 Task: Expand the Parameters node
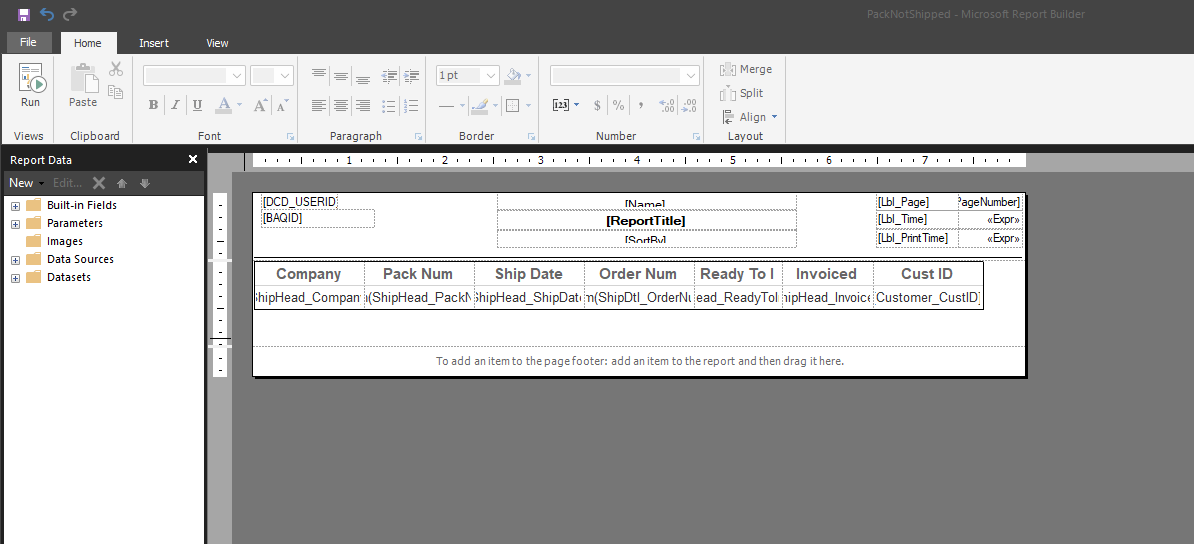(x=15, y=224)
